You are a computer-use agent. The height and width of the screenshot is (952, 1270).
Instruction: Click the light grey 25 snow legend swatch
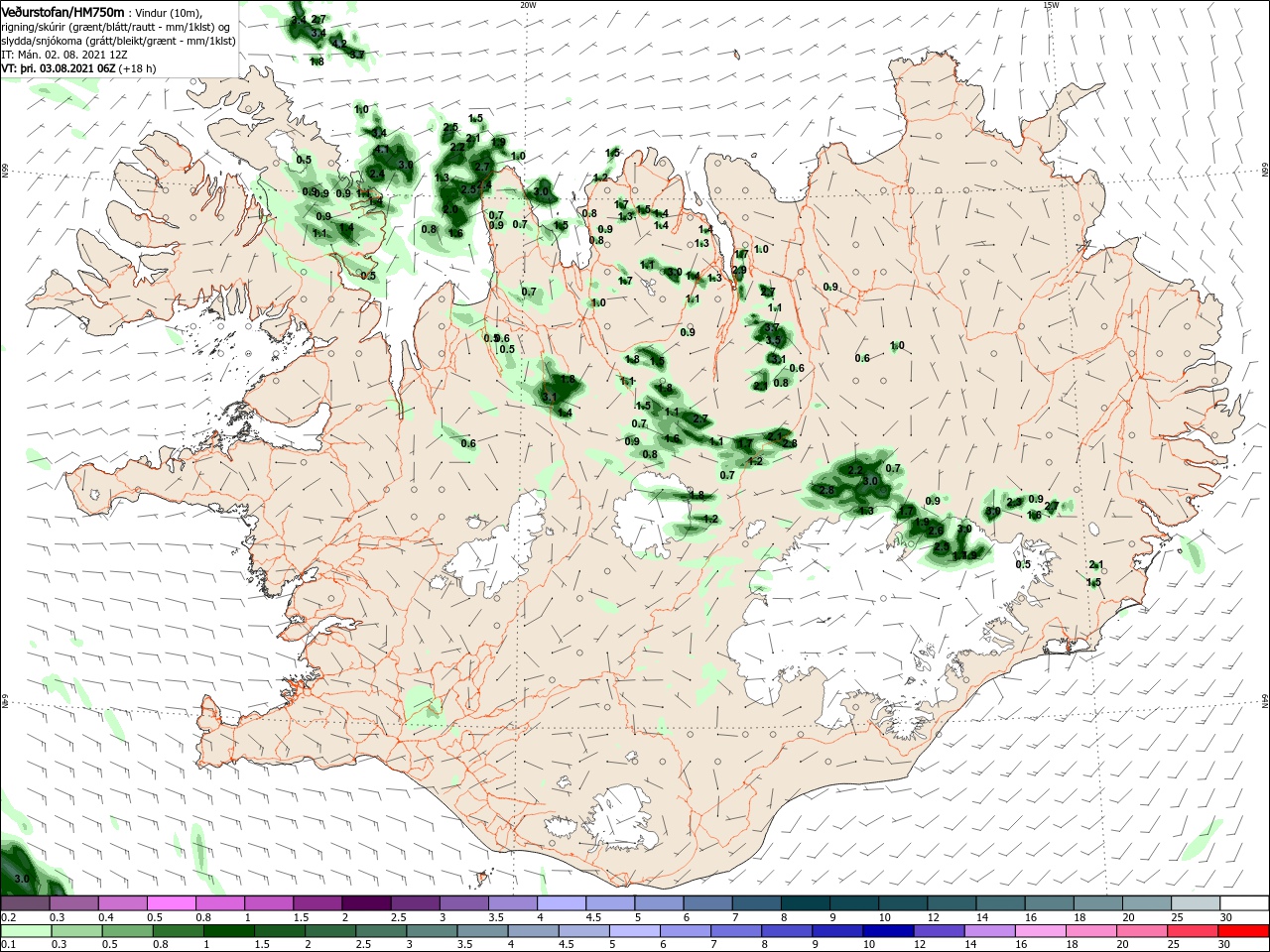pyautogui.click(x=1197, y=903)
